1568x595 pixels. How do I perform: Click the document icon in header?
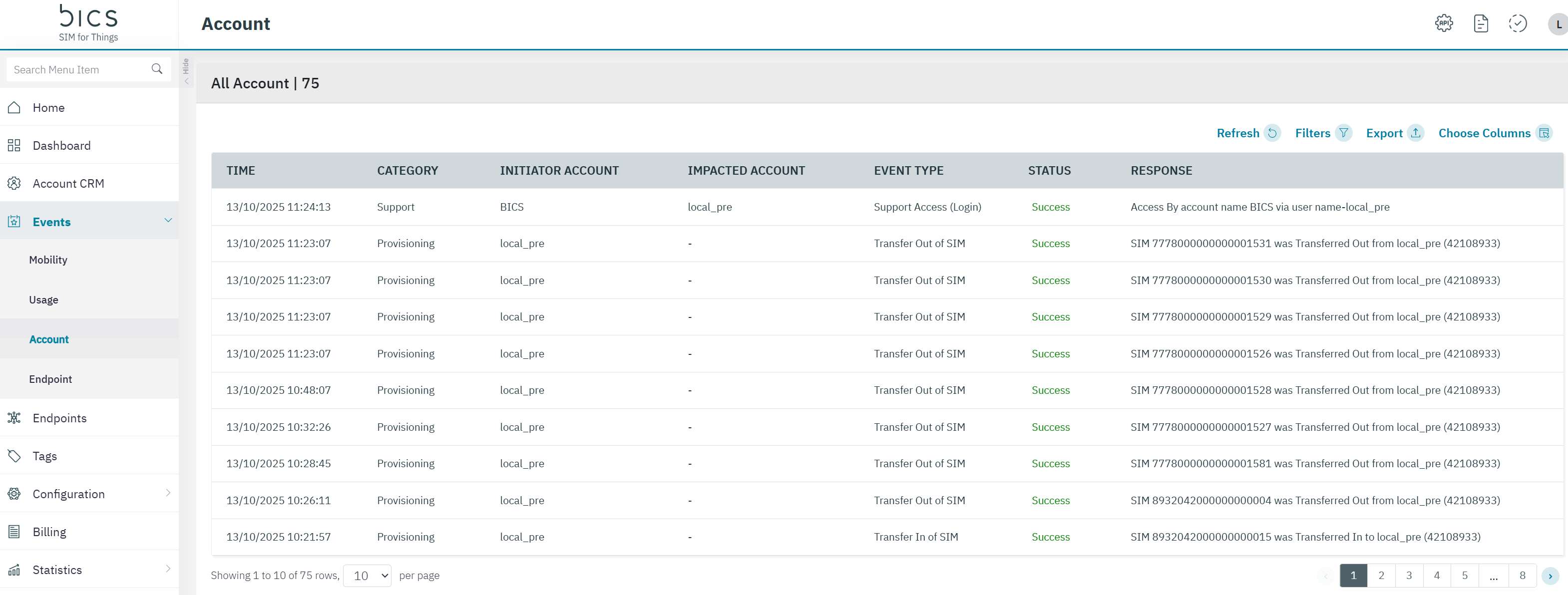(1480, 24)
